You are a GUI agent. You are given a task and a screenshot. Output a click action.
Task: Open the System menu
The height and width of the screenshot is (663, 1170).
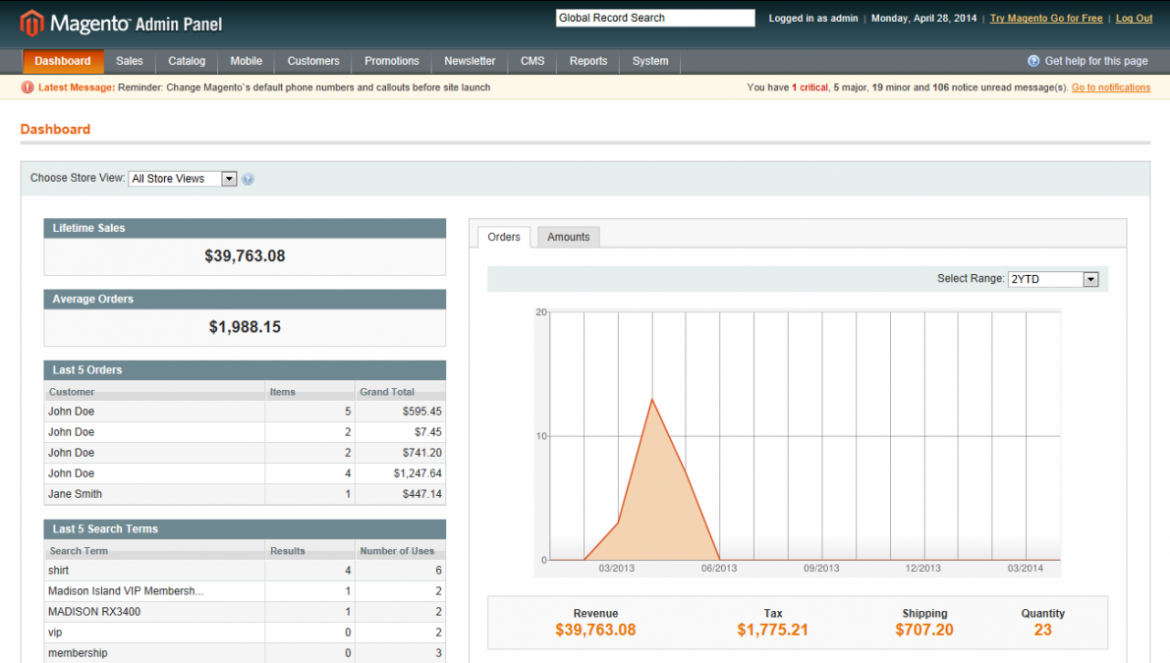649,61
